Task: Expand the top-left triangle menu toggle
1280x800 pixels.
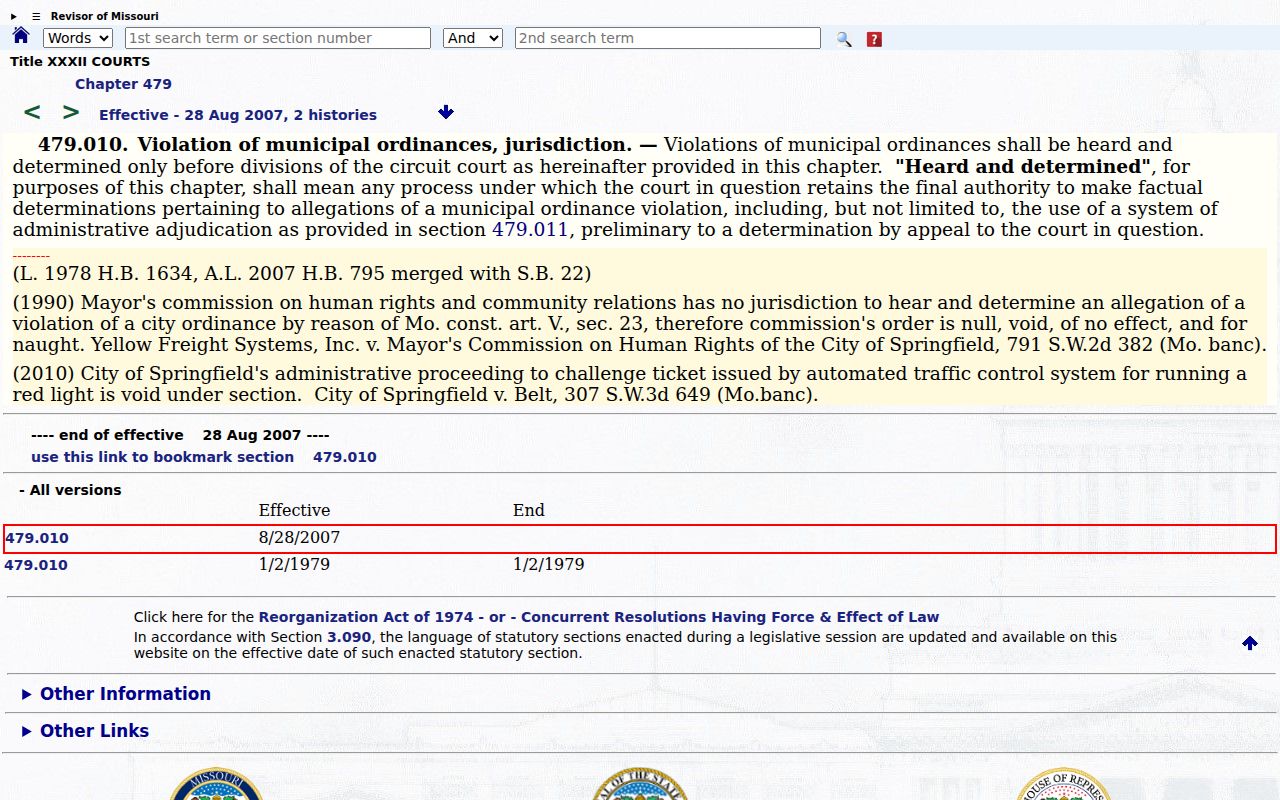Action: [x=14, y=16]
